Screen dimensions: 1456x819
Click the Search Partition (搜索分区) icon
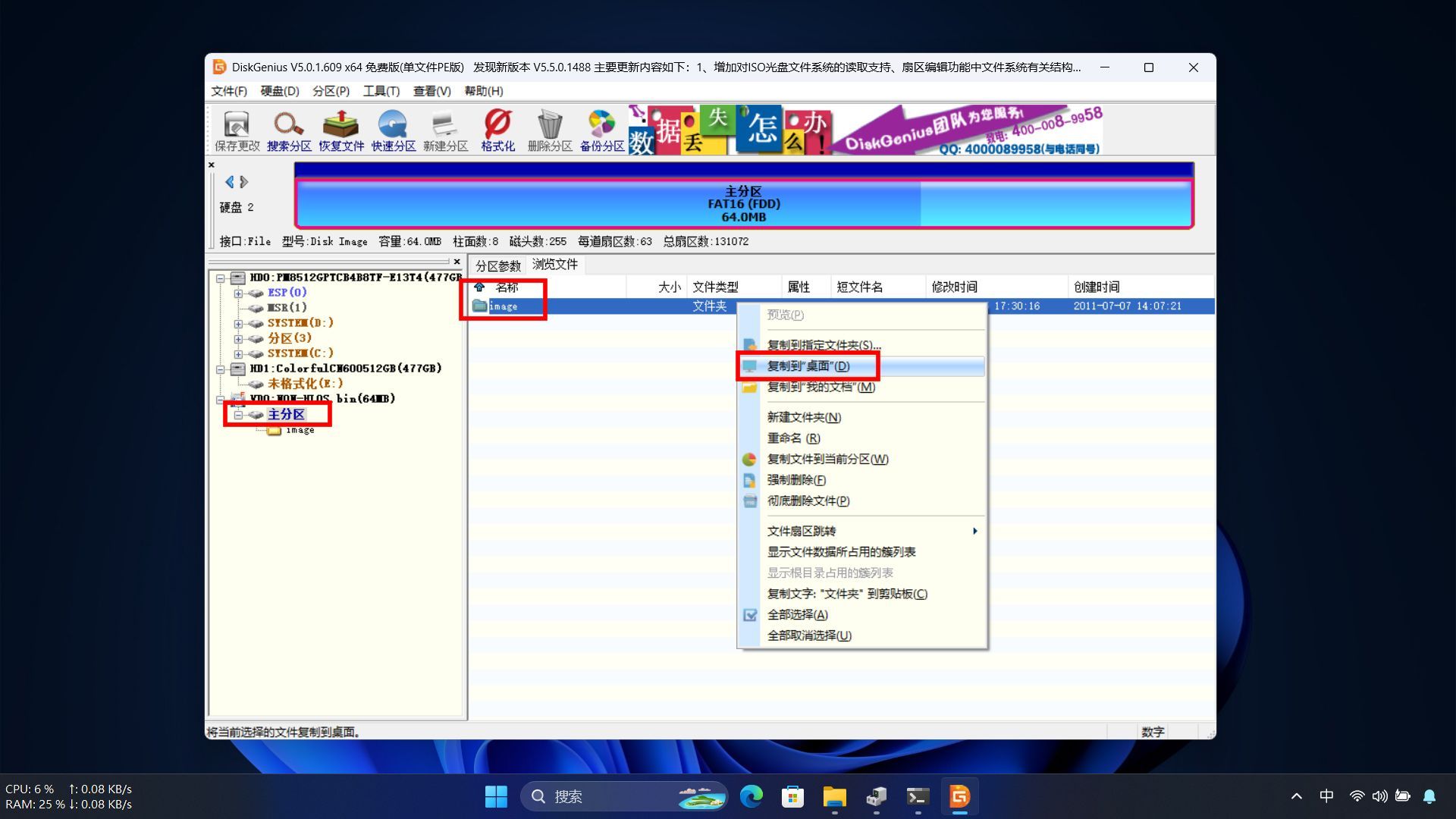(x=289, y=130)
